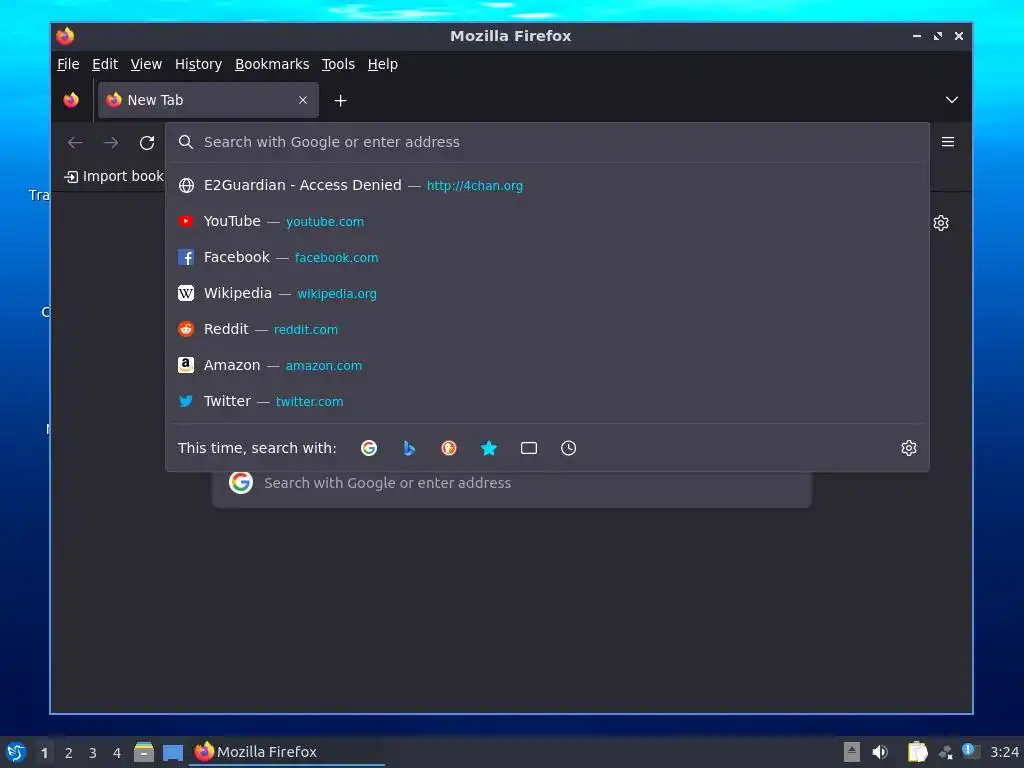Viewport: 1024px width, 768px height.
Task: Click the Firefox logo in title bar
Action: tap(65, 36)
